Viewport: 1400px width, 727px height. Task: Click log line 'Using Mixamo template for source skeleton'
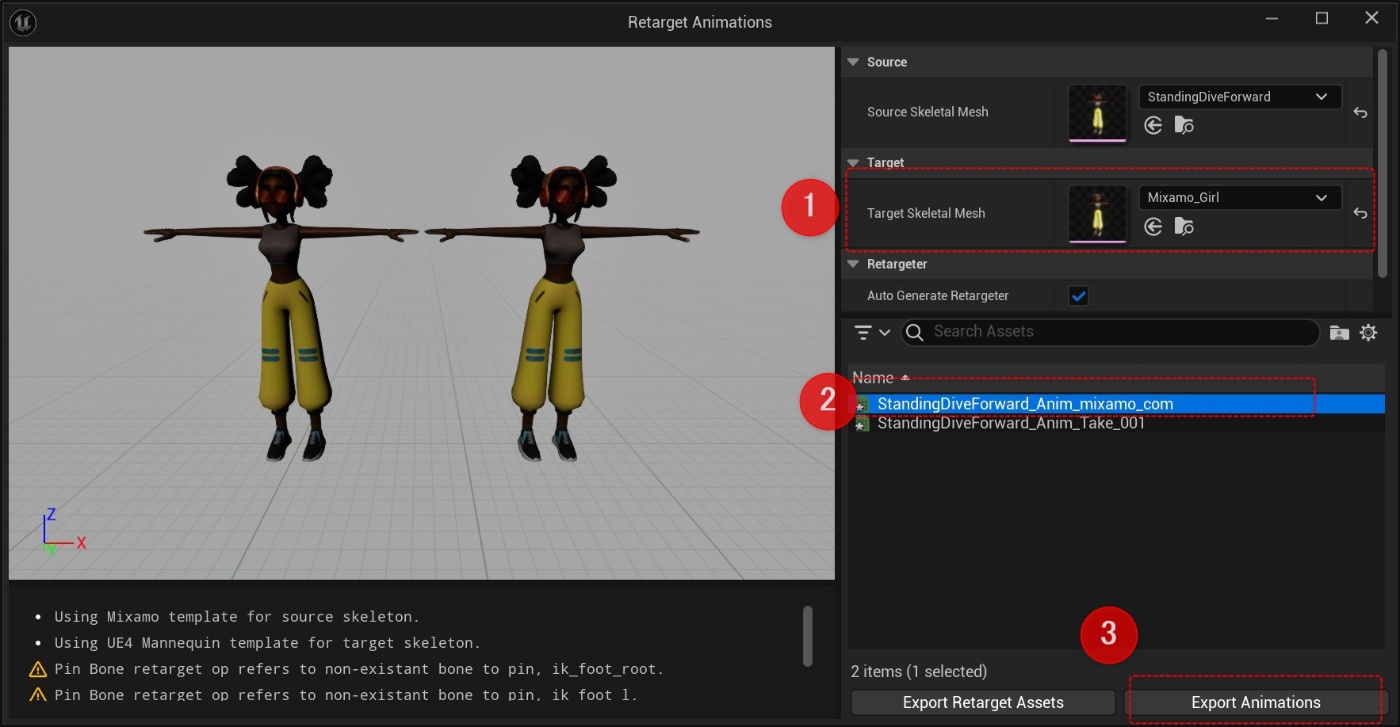click(x=237, y=616)
